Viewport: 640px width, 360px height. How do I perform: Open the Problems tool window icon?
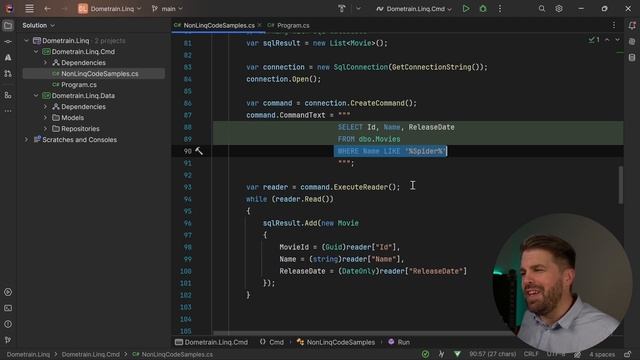[8, 324]
